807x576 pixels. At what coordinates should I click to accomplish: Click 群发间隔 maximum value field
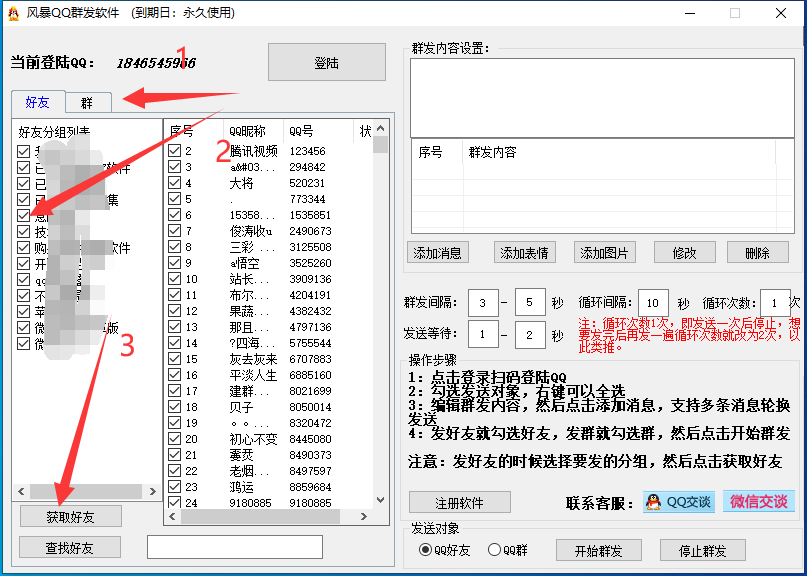(x=530, y=302)
